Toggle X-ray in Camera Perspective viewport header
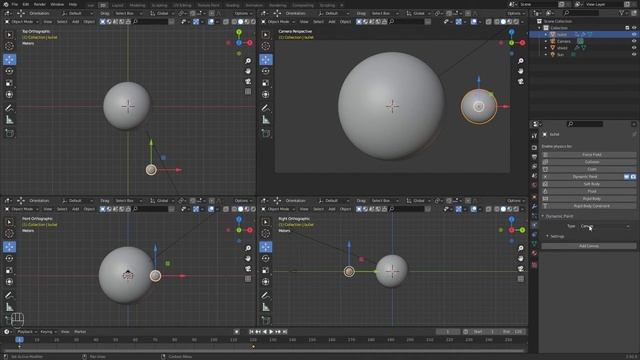 coord(489,22)
